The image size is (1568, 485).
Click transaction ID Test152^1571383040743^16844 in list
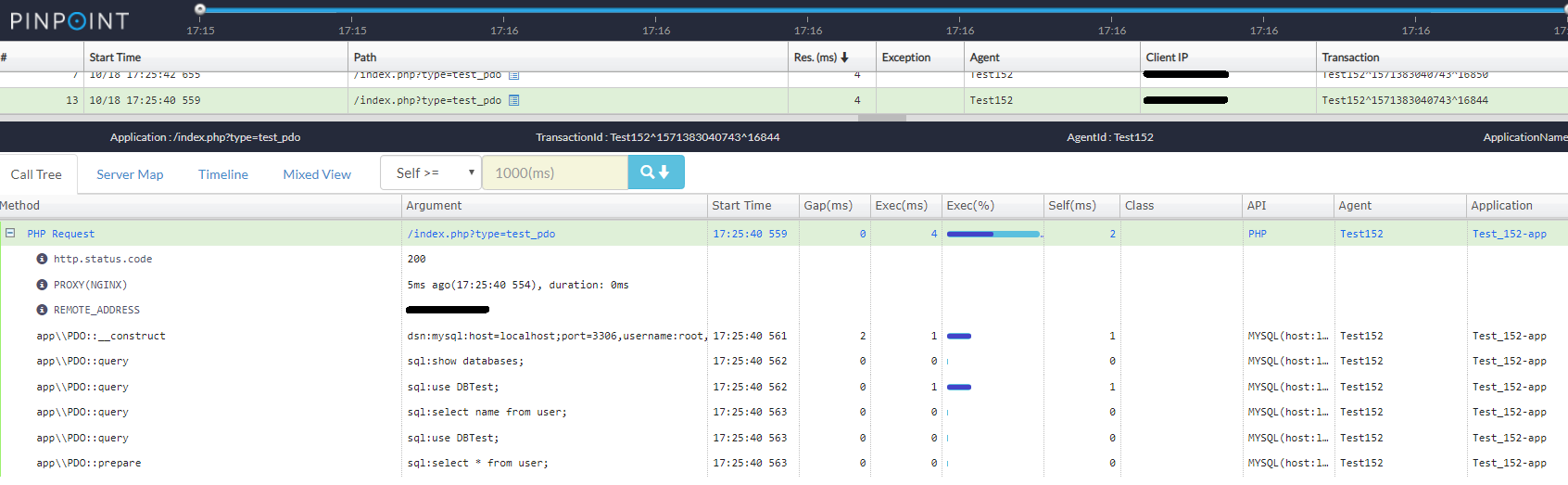[x=1405, y=100]
